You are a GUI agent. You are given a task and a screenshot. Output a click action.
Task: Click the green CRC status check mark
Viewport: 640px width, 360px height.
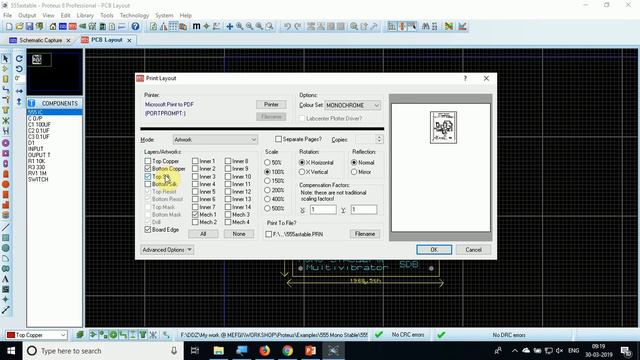pyautogui.click(x=379, y=335)
